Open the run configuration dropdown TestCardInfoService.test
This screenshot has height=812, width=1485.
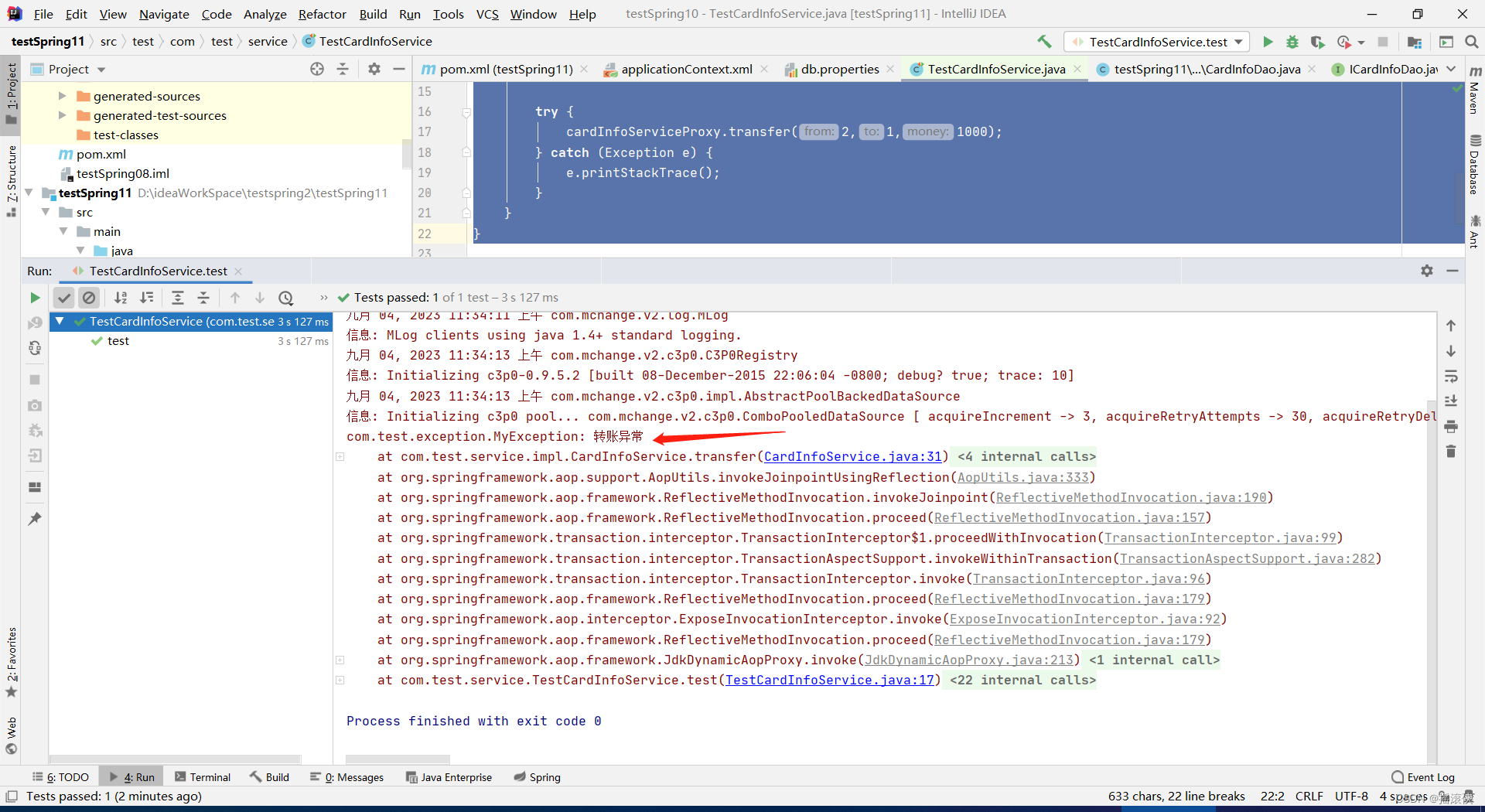click(1157, 42)
